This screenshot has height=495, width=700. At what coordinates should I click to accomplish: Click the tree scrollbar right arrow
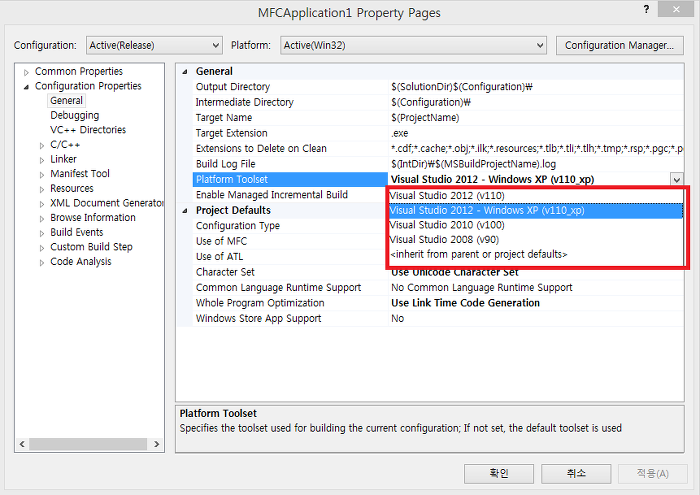pyautogui.click(x=157, y=444)
